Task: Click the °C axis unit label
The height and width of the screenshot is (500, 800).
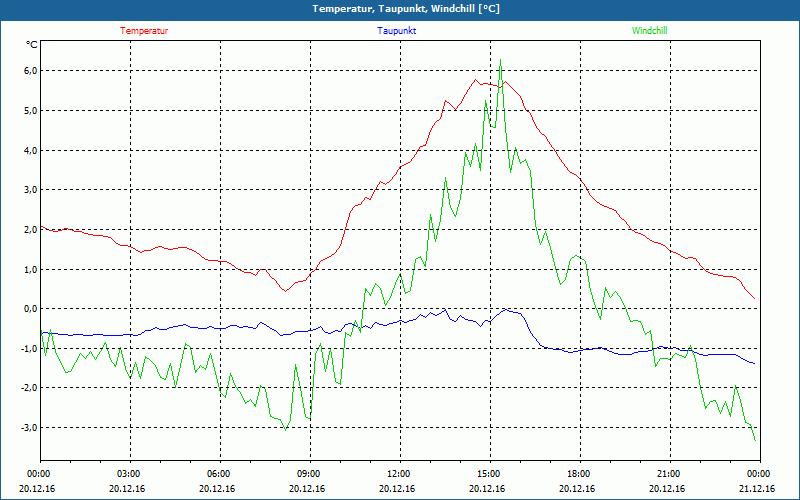Action: (32, 45)
